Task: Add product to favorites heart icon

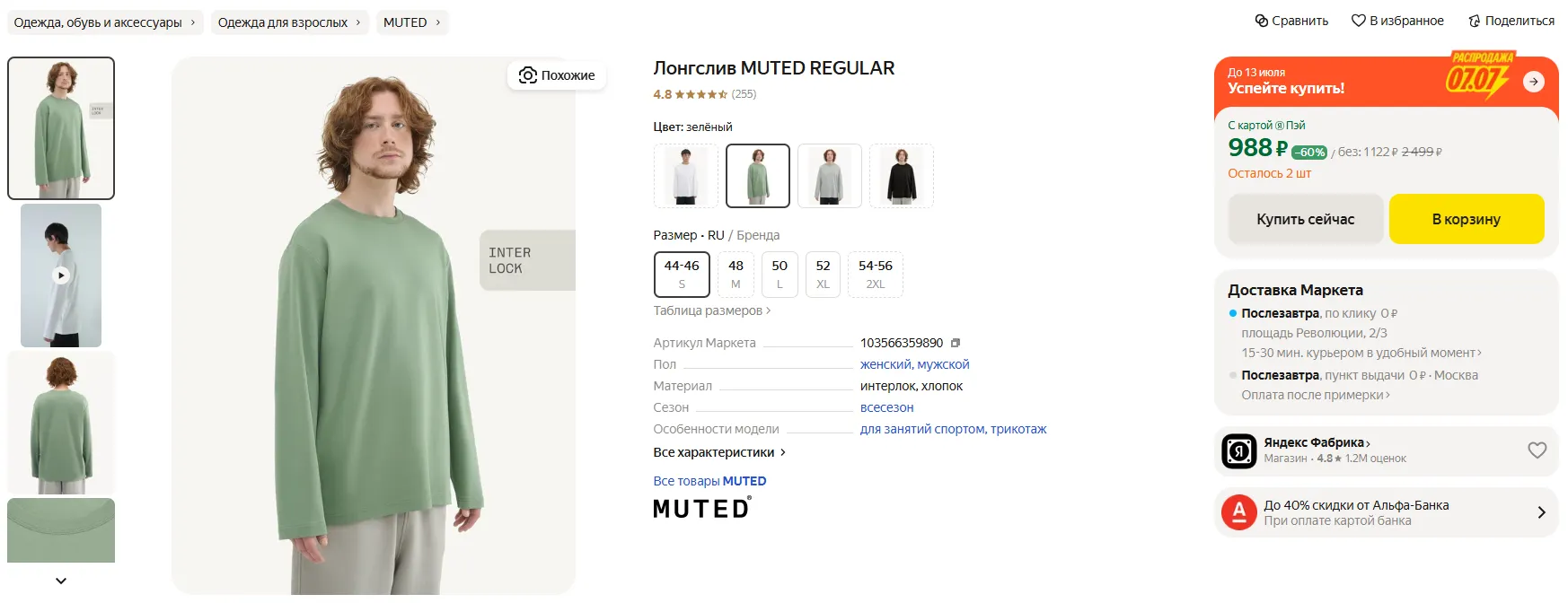Action: pyautogui.click(x=1358, y=21)
